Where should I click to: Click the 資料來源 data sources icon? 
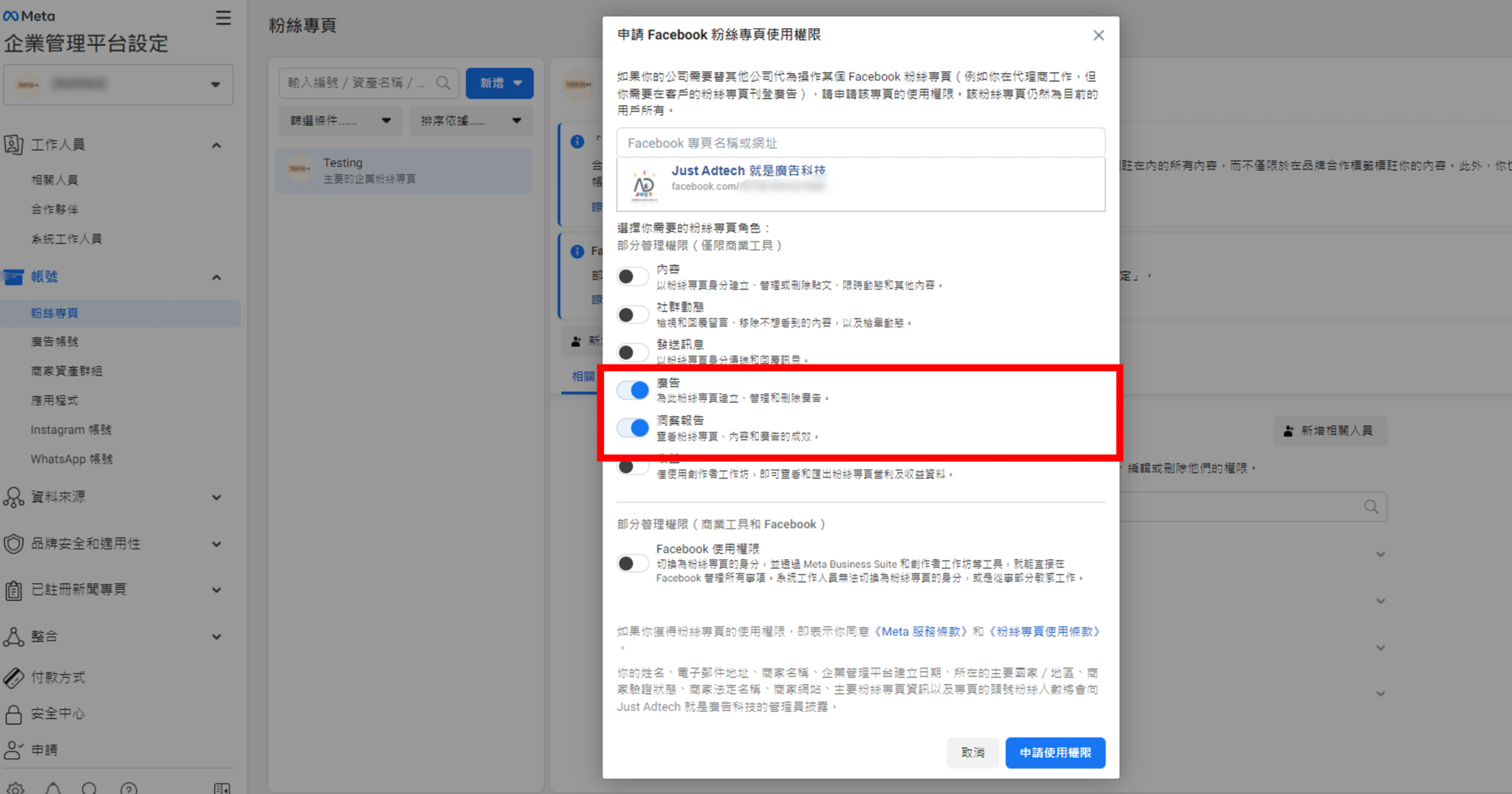click(x=13, y=497)
